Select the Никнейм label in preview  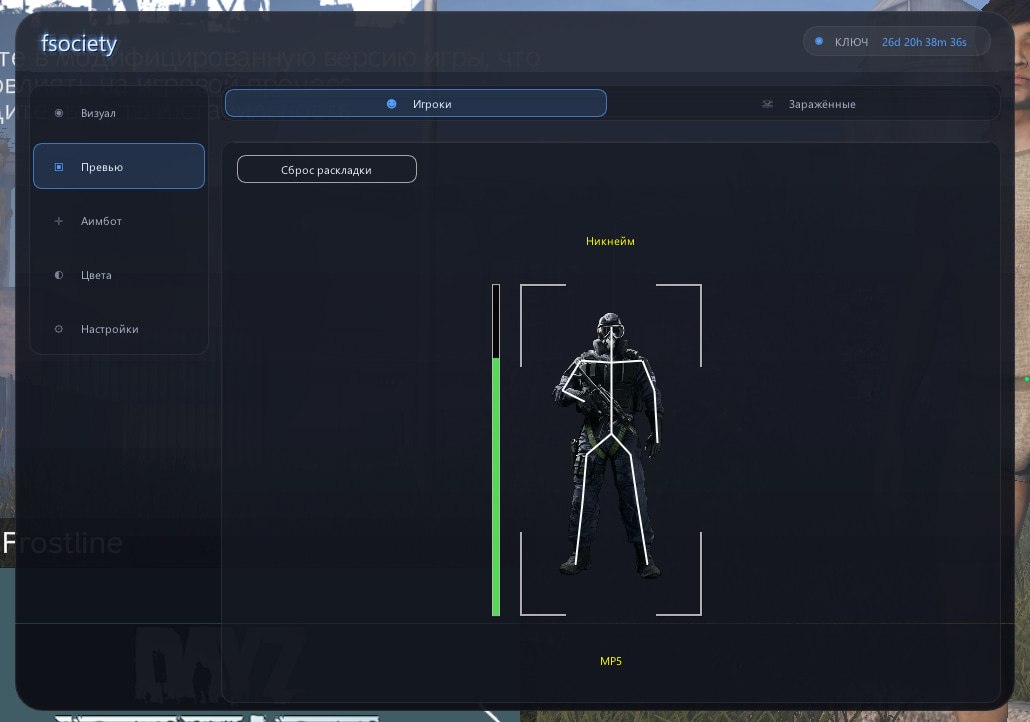tap(610, 241)
